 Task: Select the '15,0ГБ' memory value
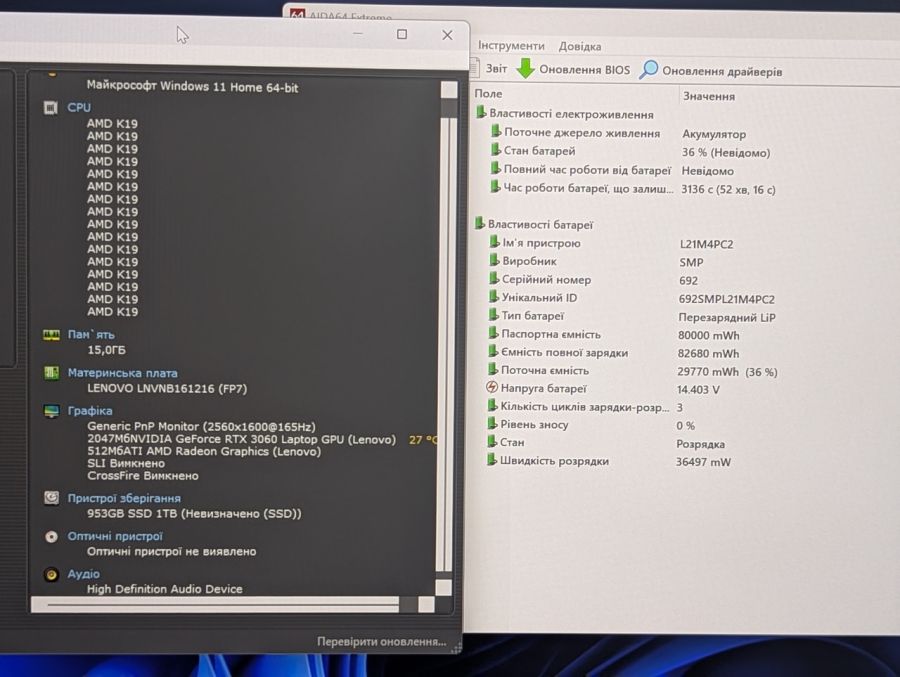(106, 350)
